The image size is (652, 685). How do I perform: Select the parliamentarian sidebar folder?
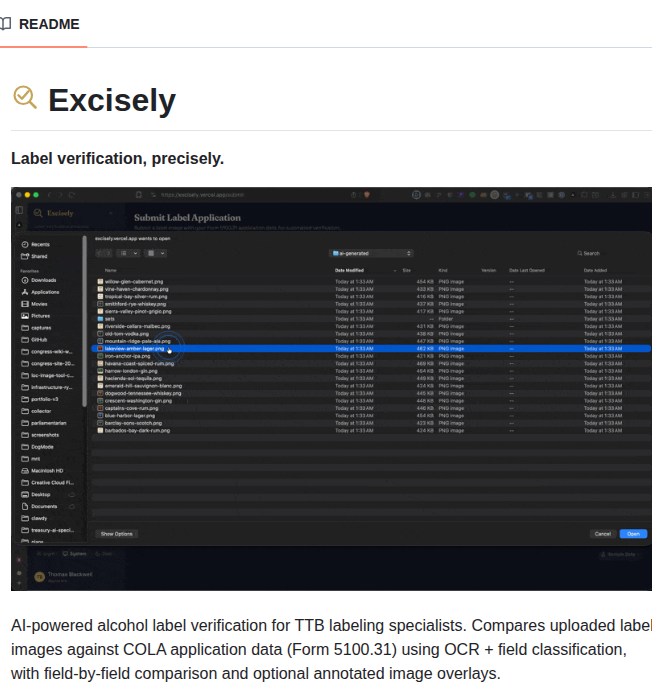[49, 423]
